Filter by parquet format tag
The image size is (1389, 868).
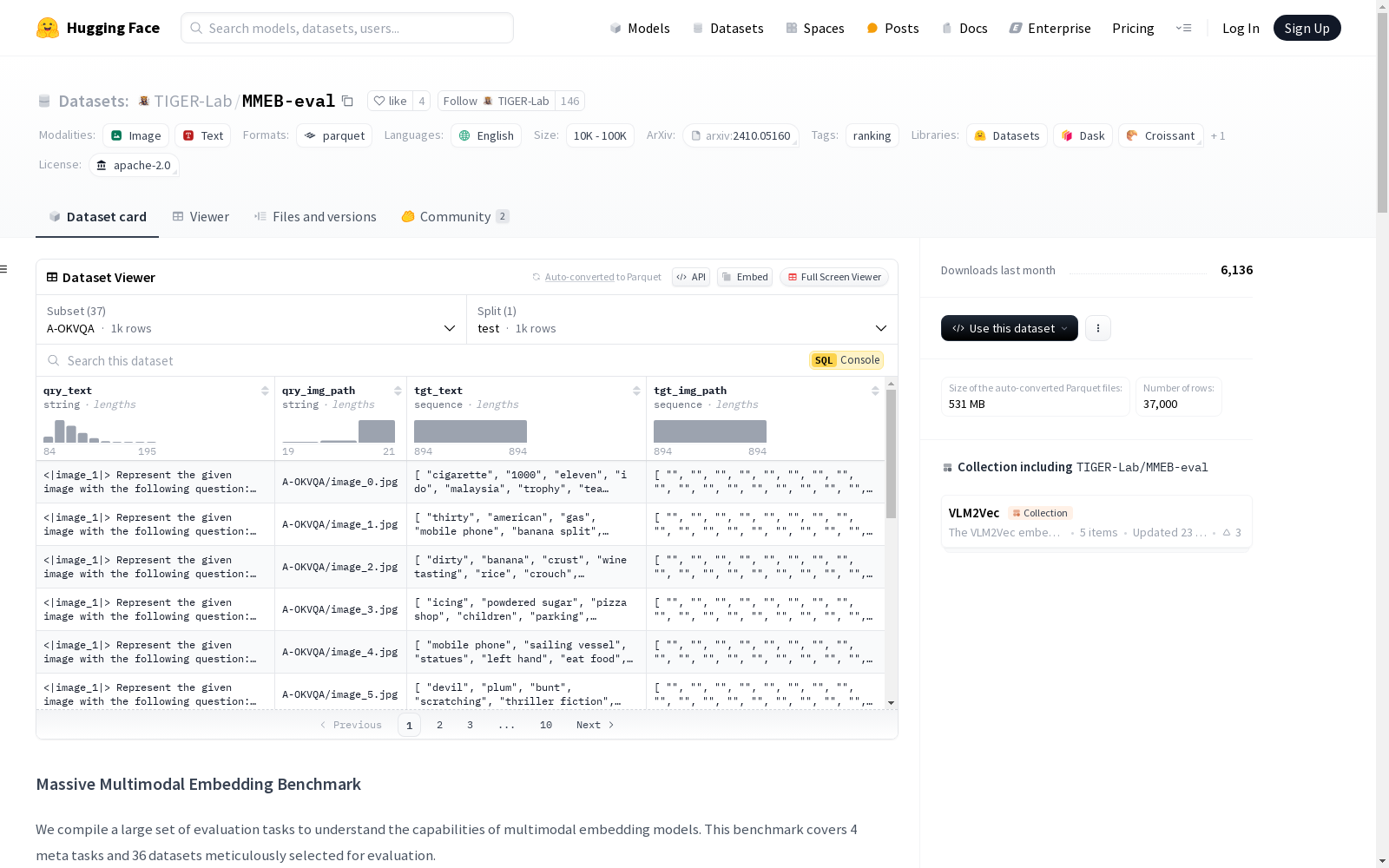coord(334,135)
